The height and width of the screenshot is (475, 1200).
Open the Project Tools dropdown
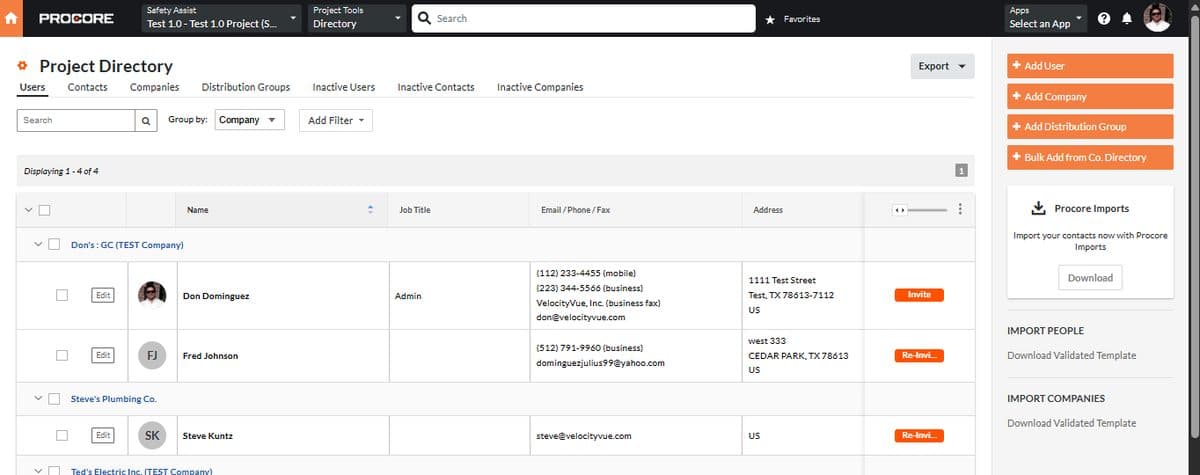[356, 18]
